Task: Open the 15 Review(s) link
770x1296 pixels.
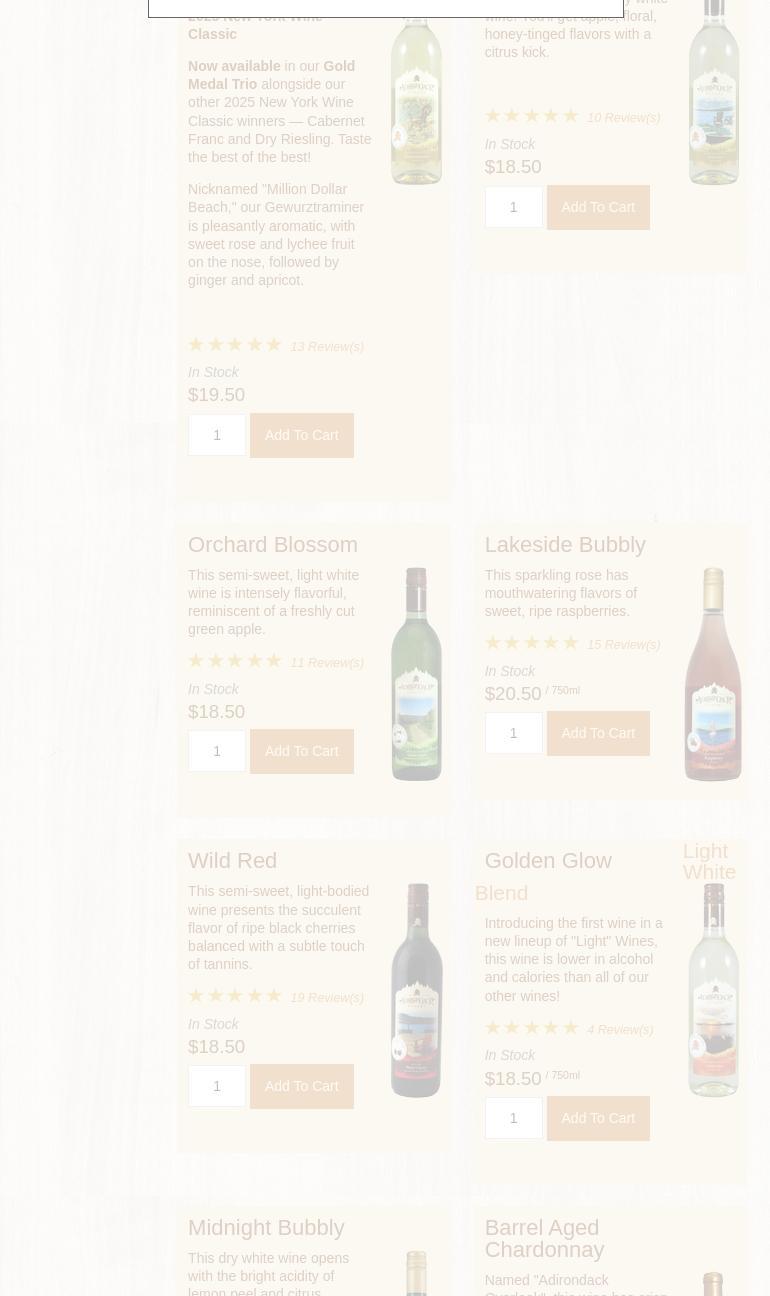Action: click(x=624, y=644)
